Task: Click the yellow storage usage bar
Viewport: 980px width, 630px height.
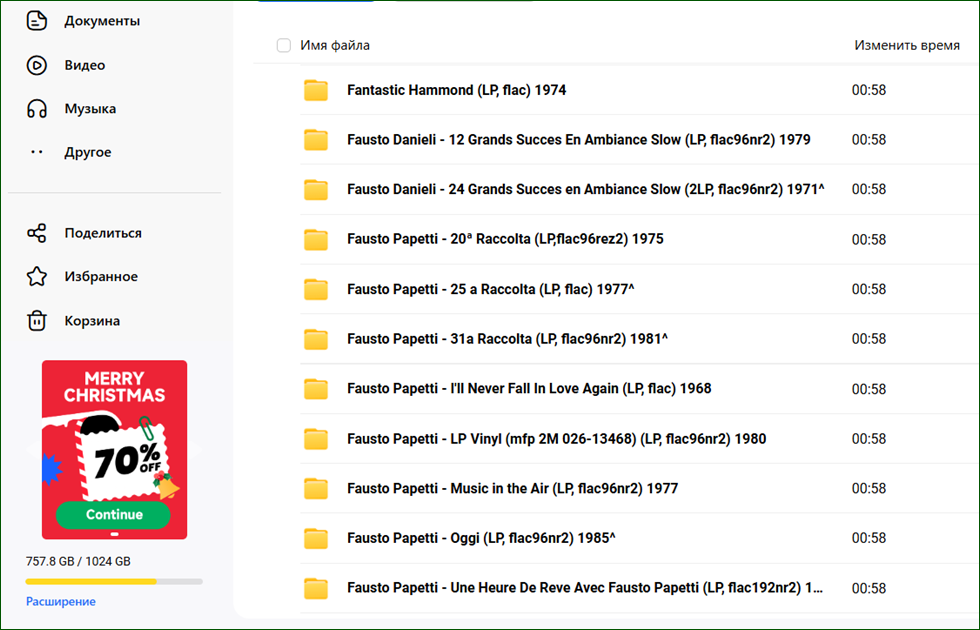Action: [114, 581]
